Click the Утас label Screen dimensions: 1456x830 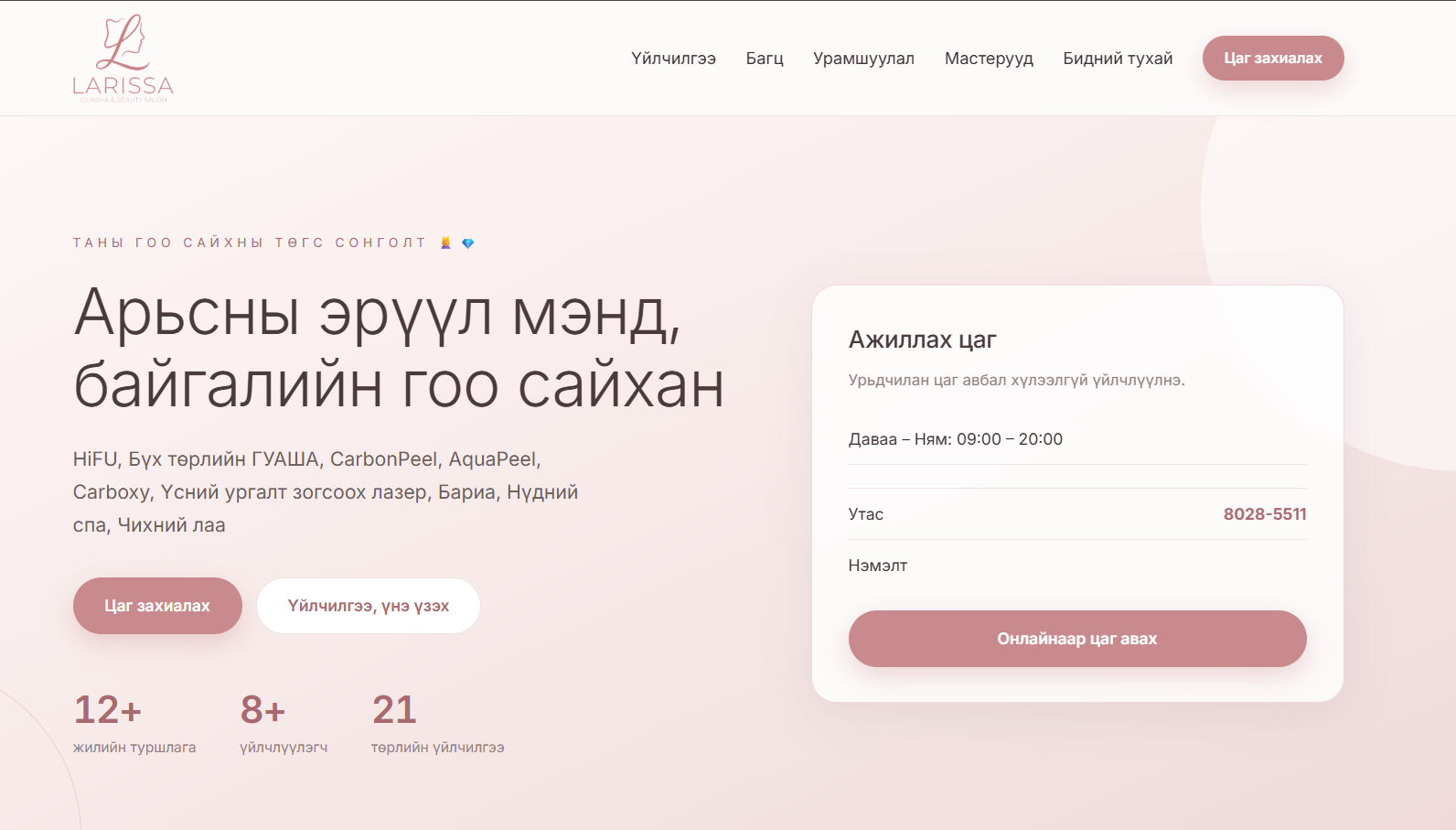[866, 514]
